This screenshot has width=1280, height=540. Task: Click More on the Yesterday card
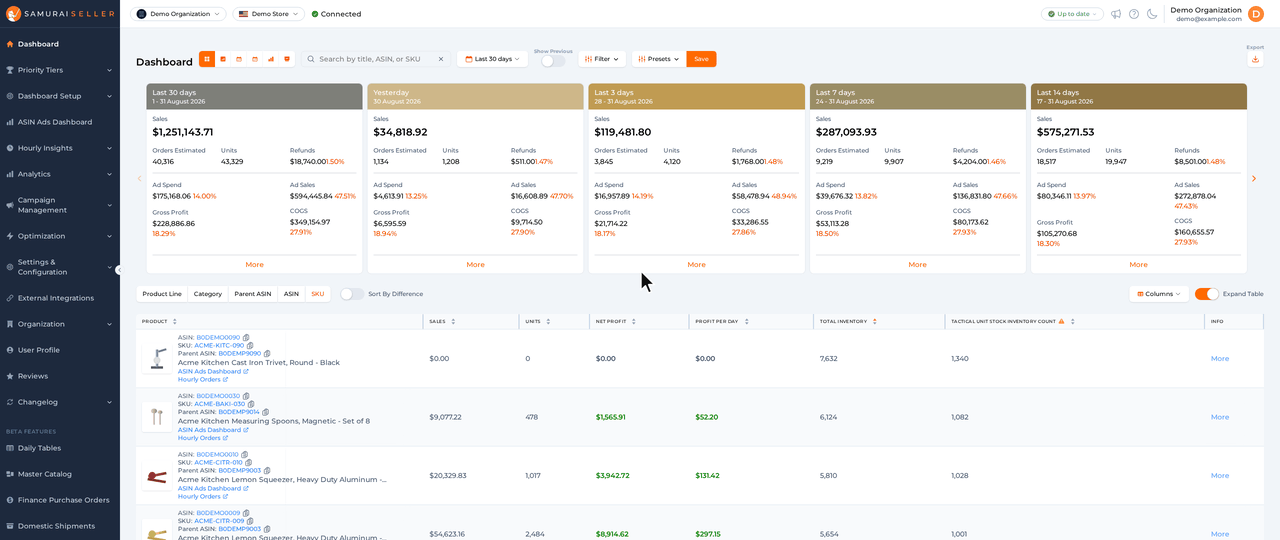(x=475, y=264)
